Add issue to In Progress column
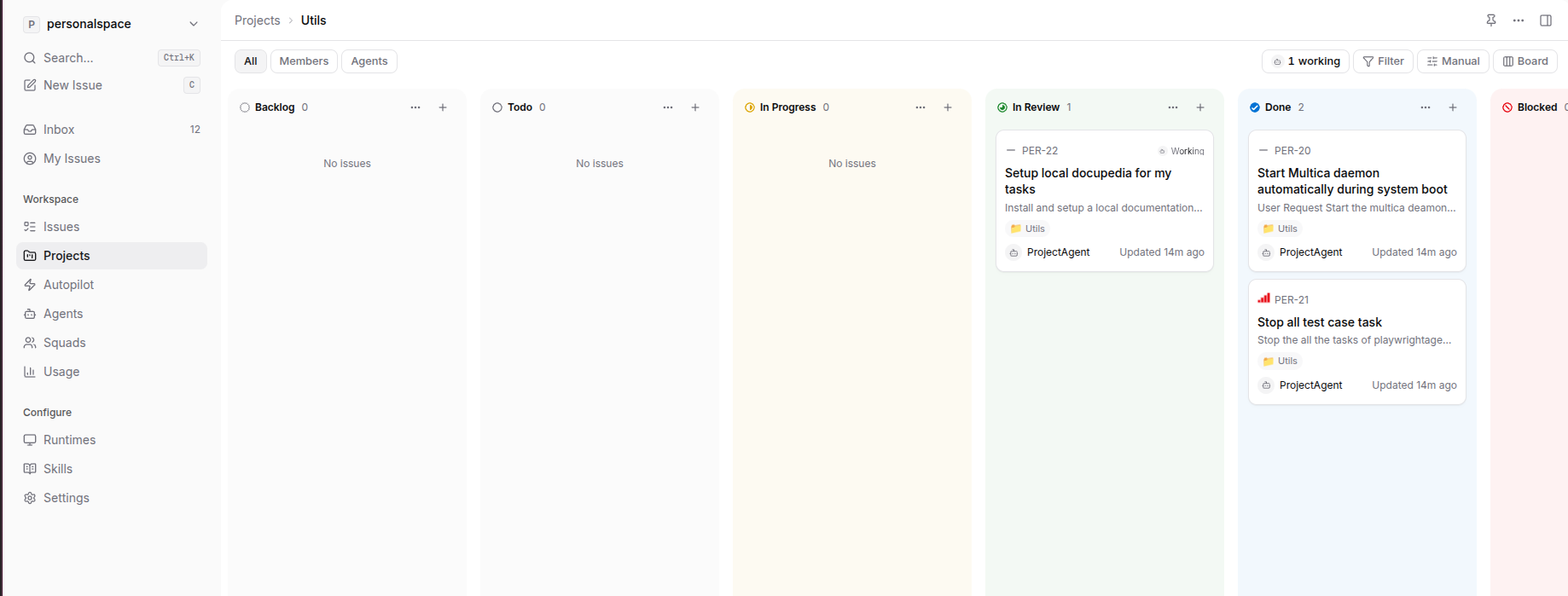Viewport: 1568px width, 596px height. 948,107
